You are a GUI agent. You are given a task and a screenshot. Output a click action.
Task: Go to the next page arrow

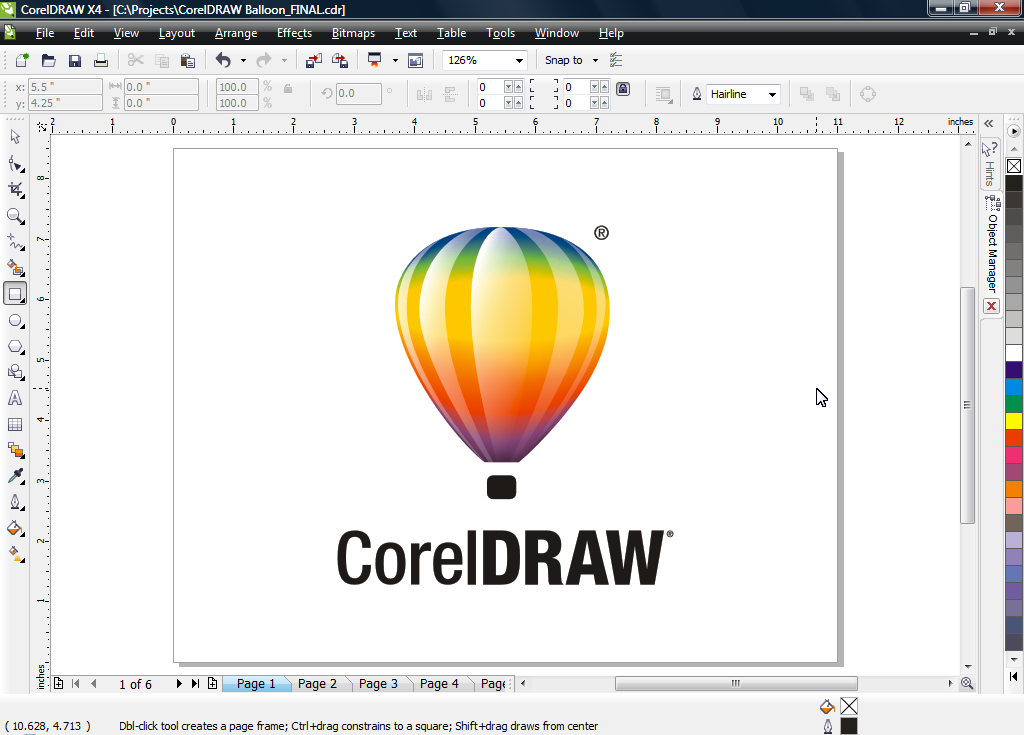pos(179,683)
